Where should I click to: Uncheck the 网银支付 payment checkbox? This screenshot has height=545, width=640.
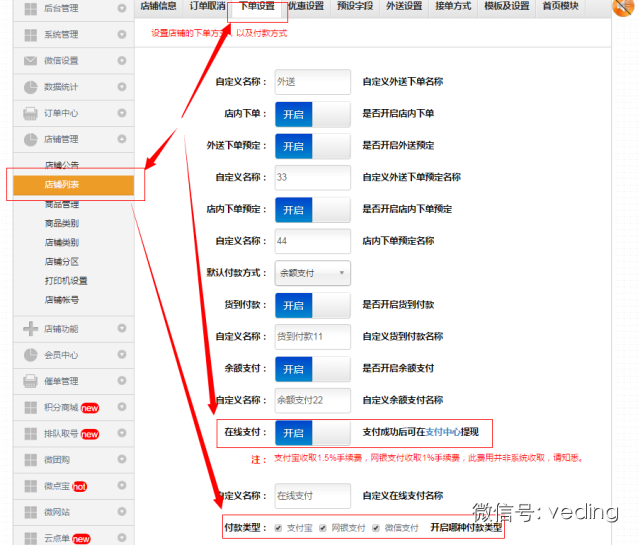pos(323,528)
